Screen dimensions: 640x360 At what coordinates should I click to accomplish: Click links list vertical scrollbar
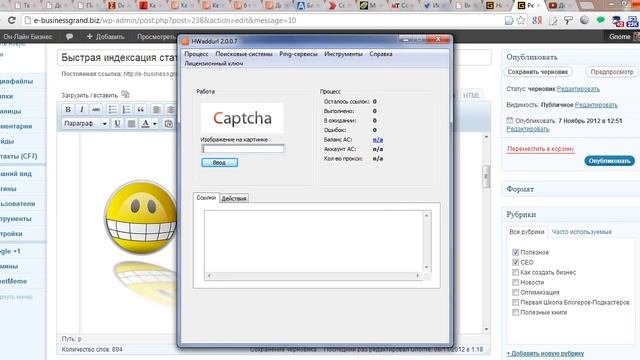click(427, 241)
